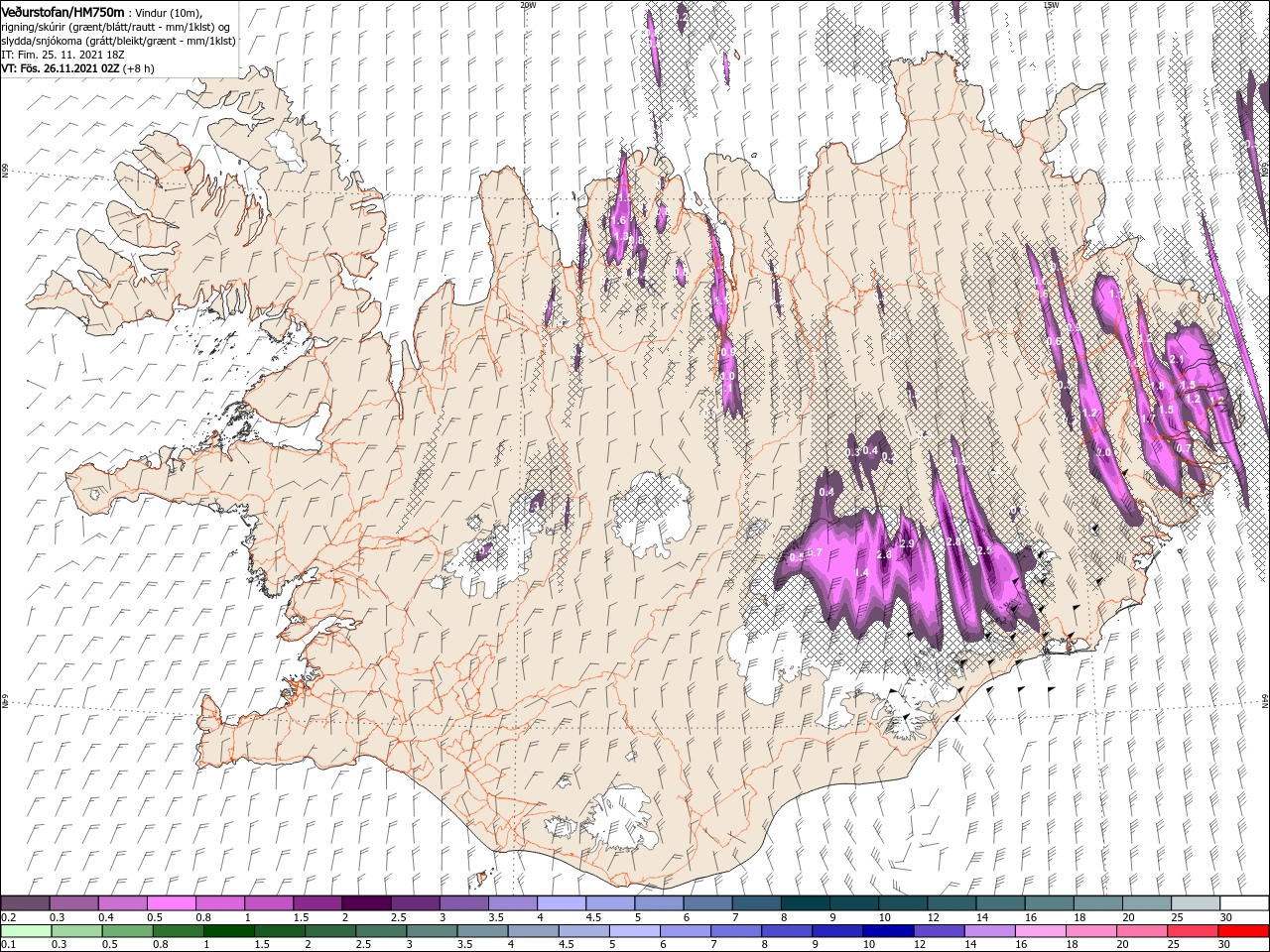Select the pale gray top-row swatch at 25

[1194, 902]
